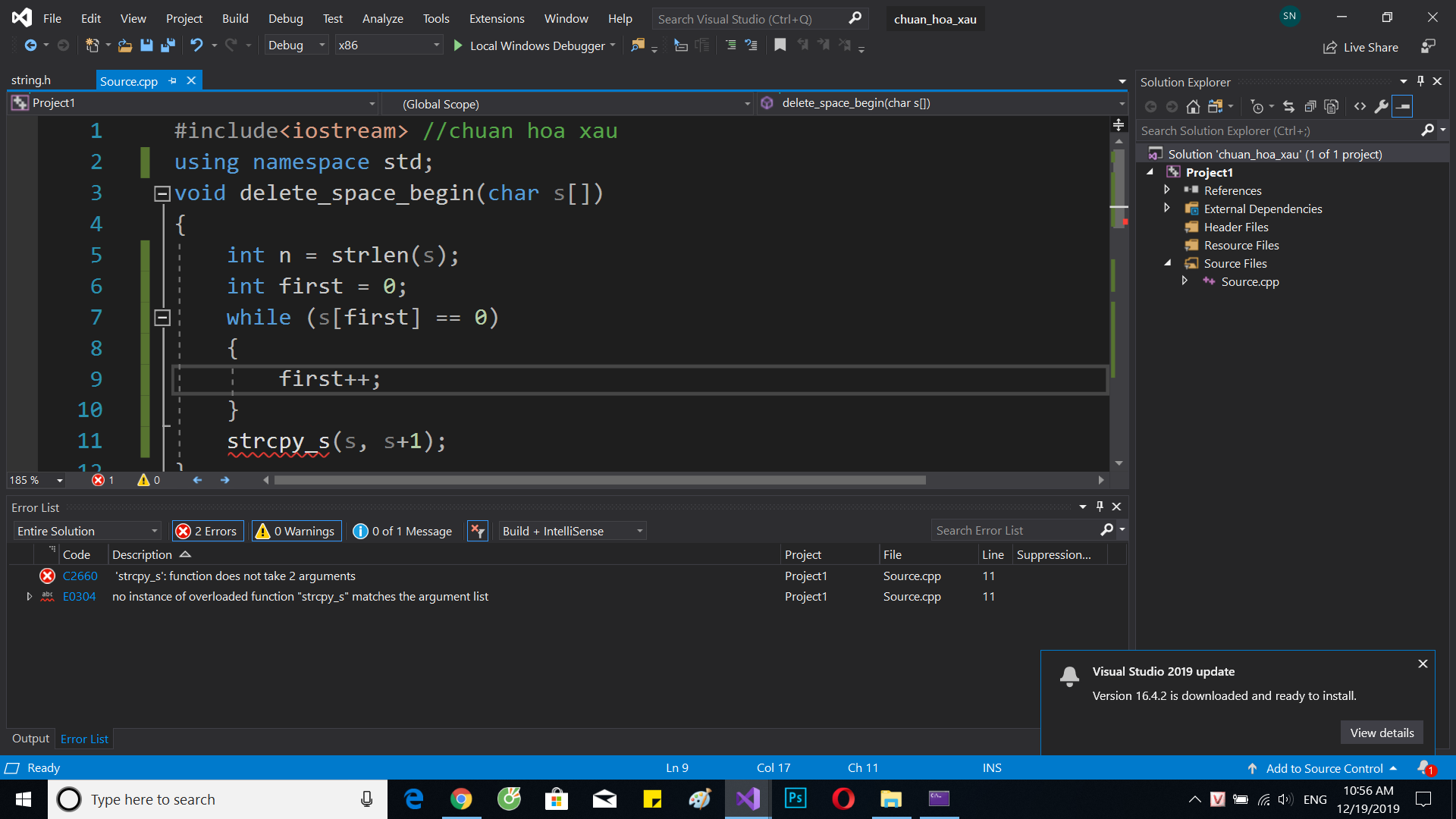Open the Properties wrench in Solution Explorer

pyautogui.click(x=1382, y=107)
